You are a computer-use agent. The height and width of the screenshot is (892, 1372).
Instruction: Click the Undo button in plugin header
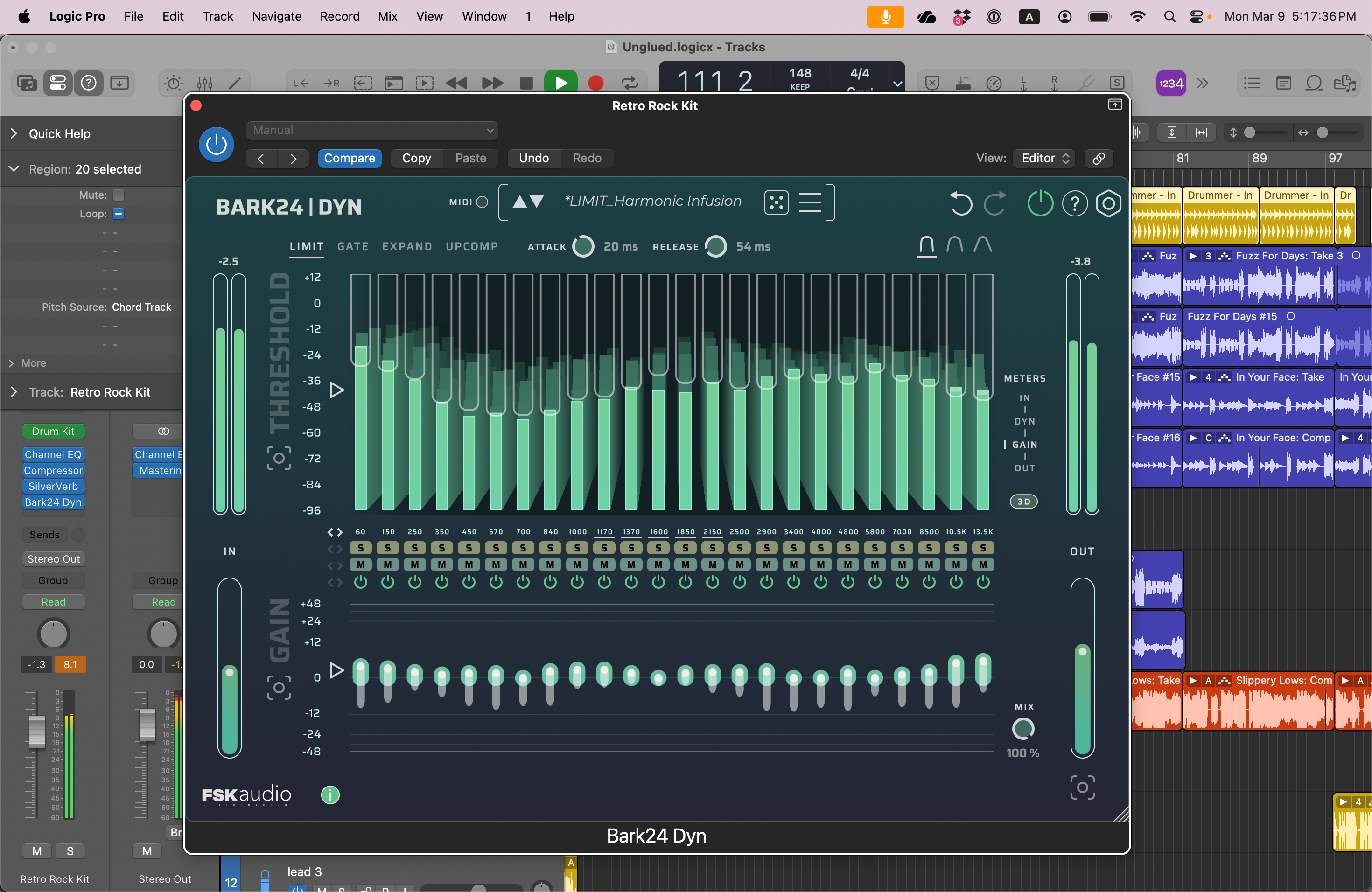pos(534,159)
